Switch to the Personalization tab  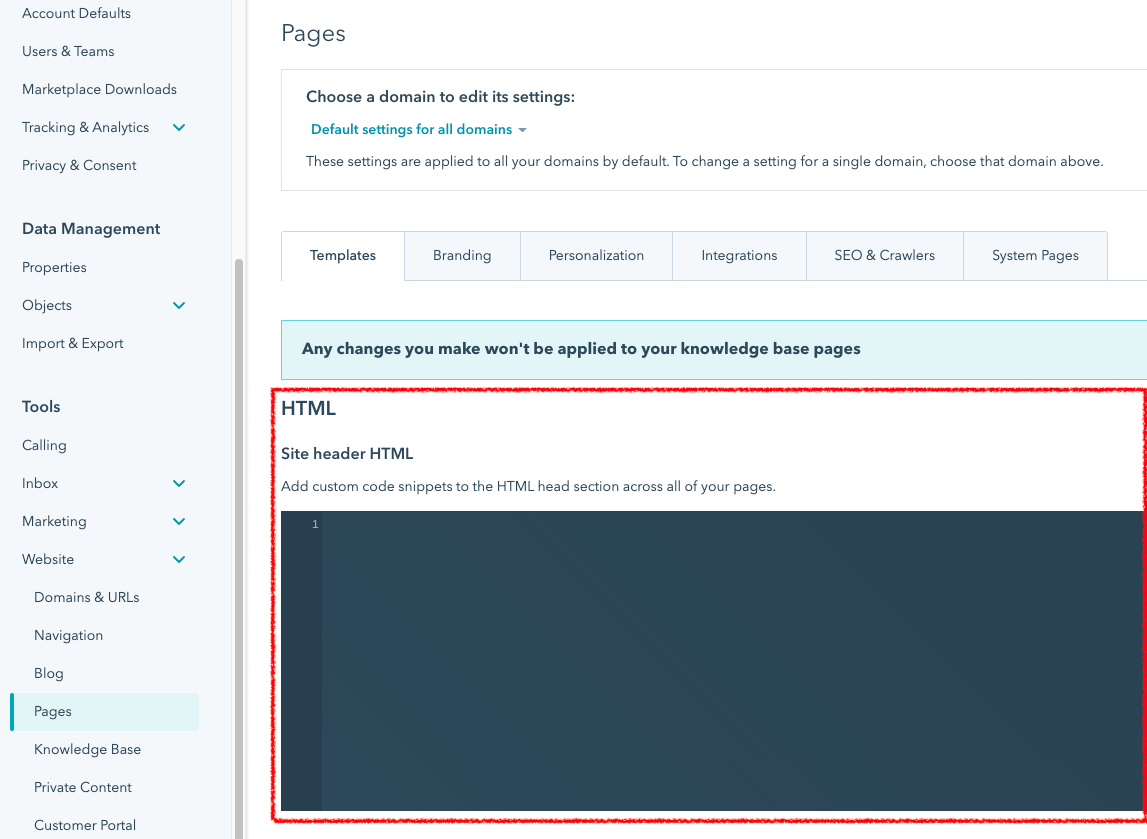[596, 255]
